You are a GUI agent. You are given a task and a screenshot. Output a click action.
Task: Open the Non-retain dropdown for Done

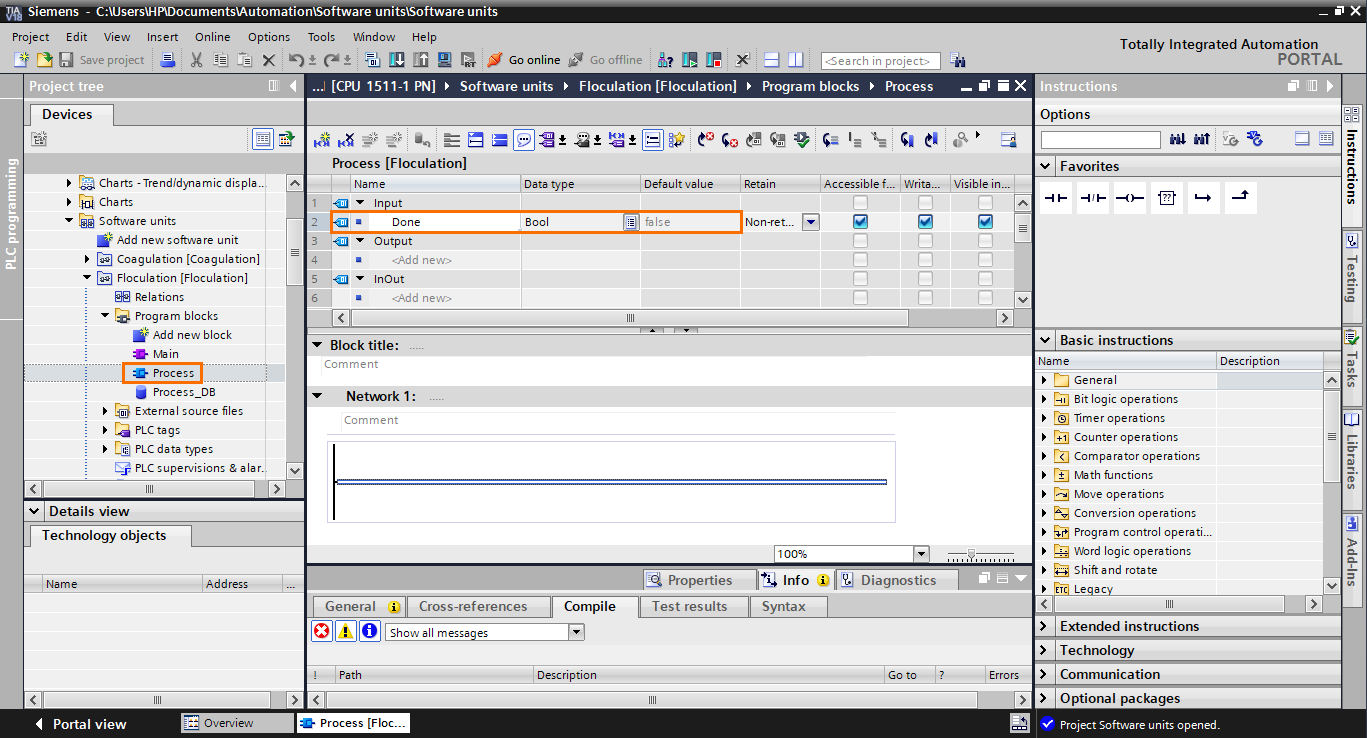coord(812,221)
